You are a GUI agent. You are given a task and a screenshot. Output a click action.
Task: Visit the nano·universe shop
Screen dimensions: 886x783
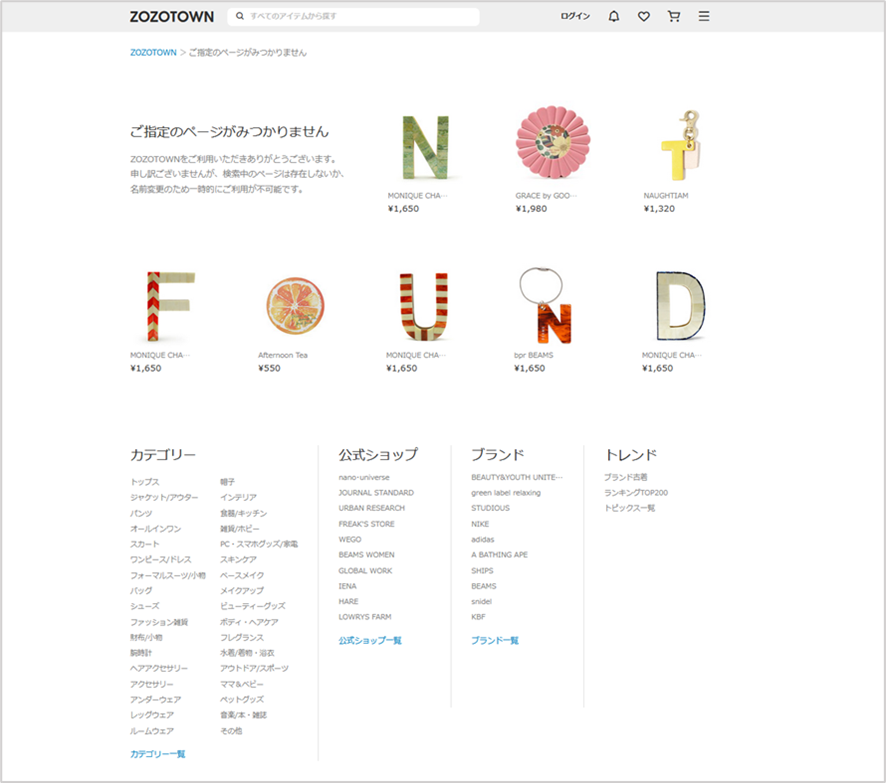[x=364, y=477]
